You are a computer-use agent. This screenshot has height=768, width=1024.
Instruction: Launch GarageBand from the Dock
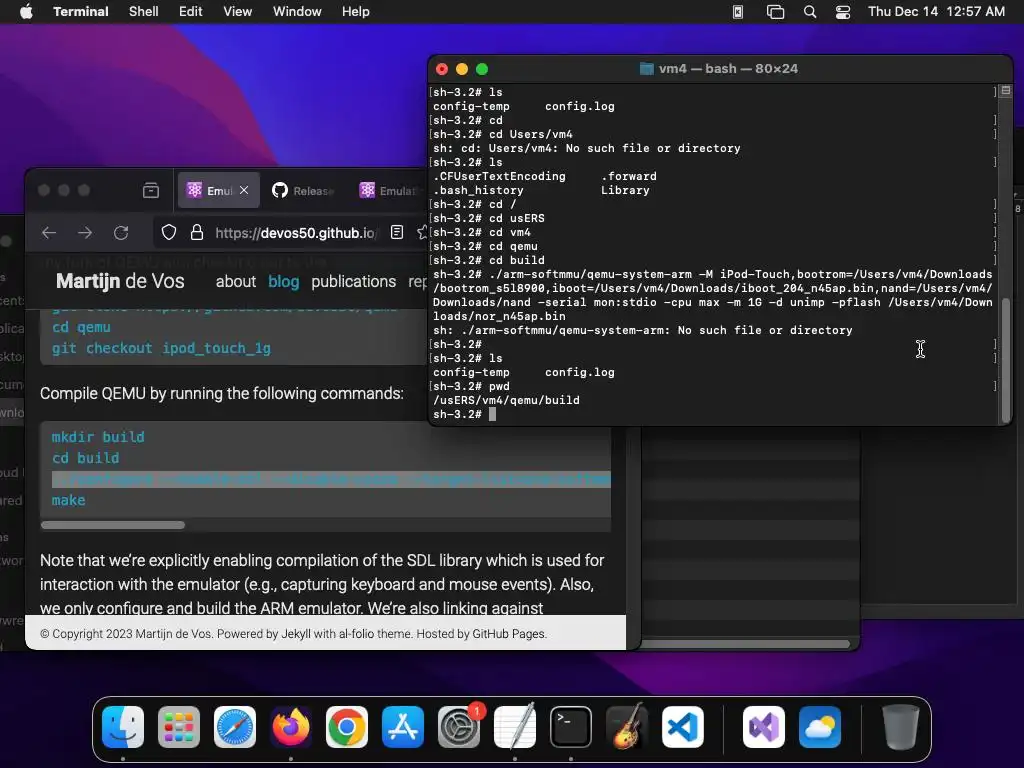(627, 727)
